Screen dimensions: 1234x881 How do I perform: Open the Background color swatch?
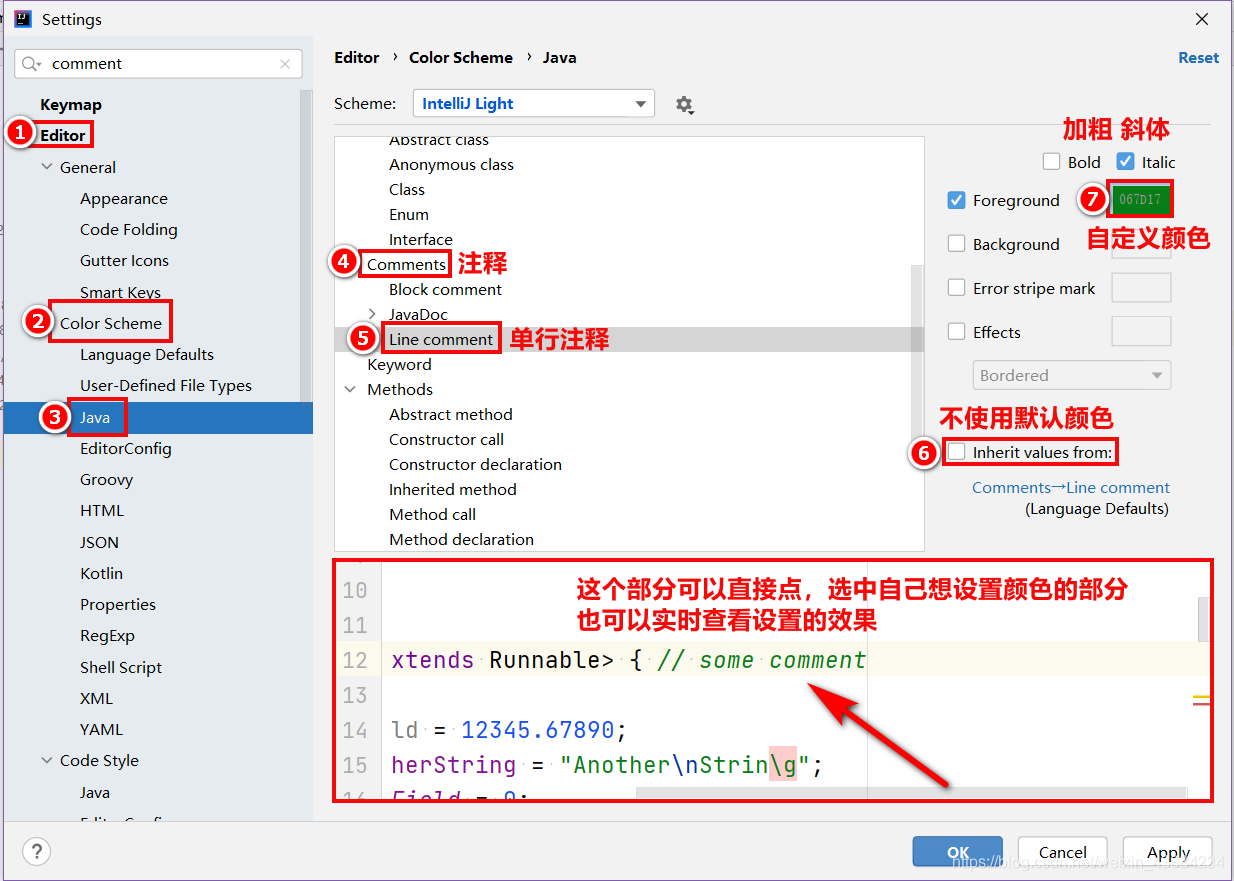tap(1141, 244)
